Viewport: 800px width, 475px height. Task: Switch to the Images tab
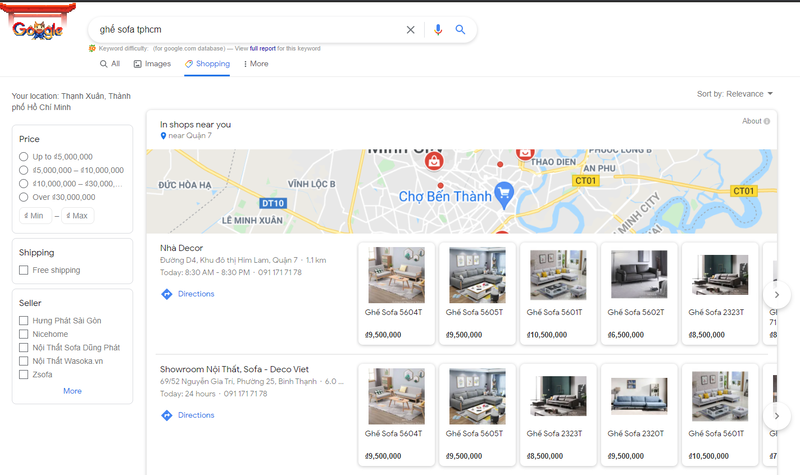tap(152, 64)
